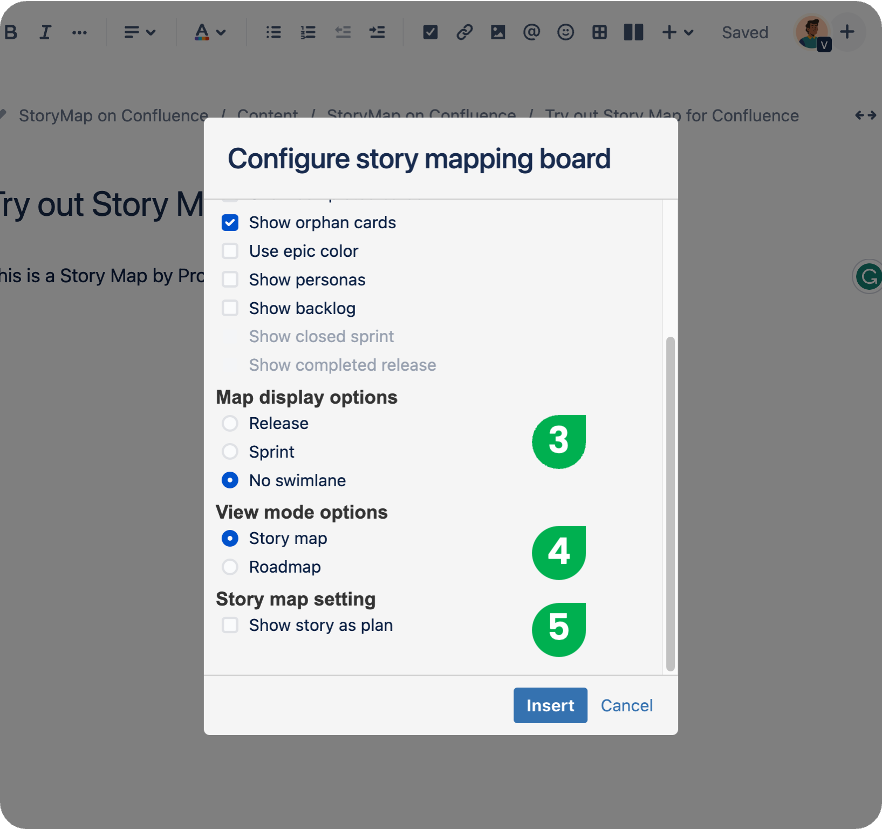Add an action item checkbox
The image size is (882, 830).
430,32
